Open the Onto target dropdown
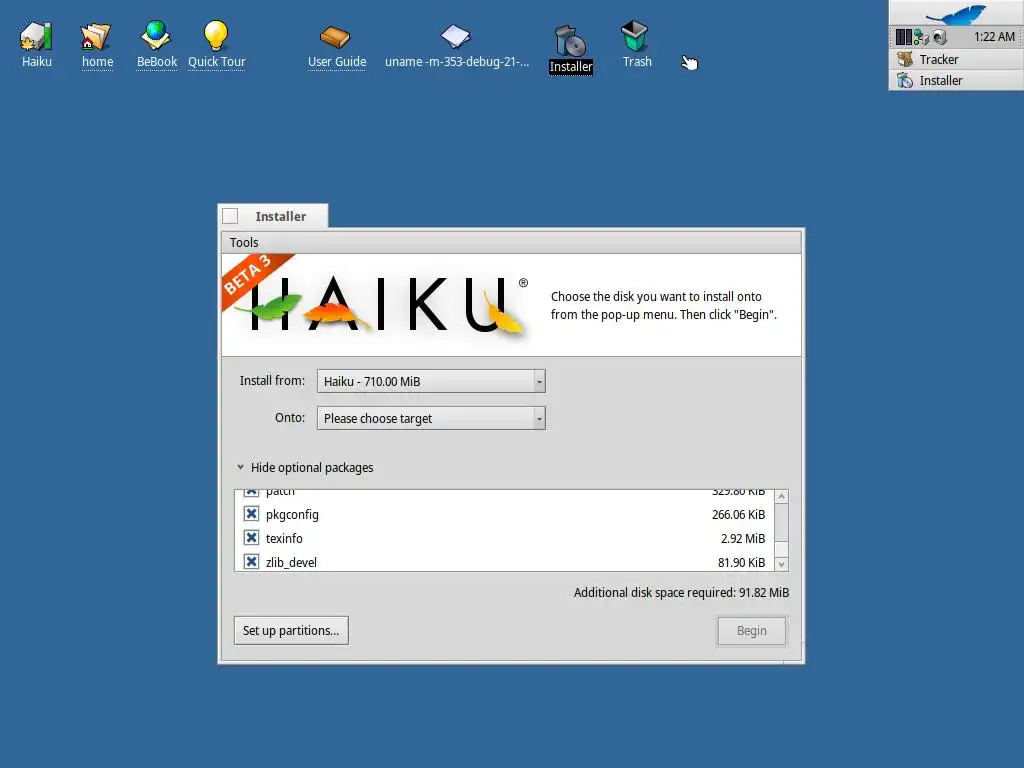 click(431, 419)
